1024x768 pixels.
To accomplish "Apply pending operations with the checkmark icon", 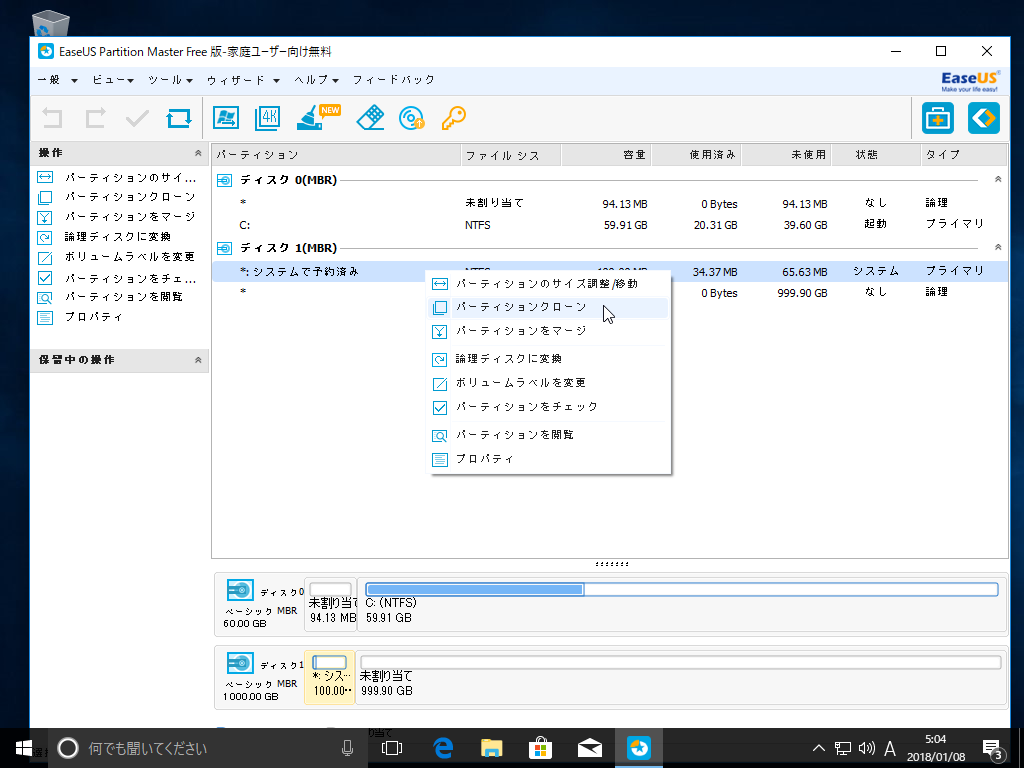I will (x=137, y=118).
